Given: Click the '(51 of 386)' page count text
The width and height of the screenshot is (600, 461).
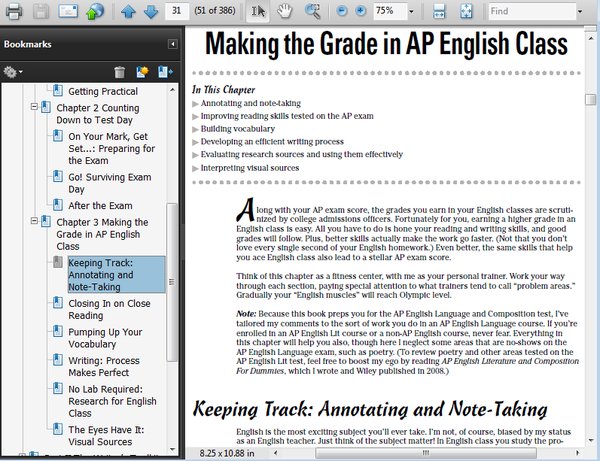Looking at the screenshot, I should tap(215, 11).
